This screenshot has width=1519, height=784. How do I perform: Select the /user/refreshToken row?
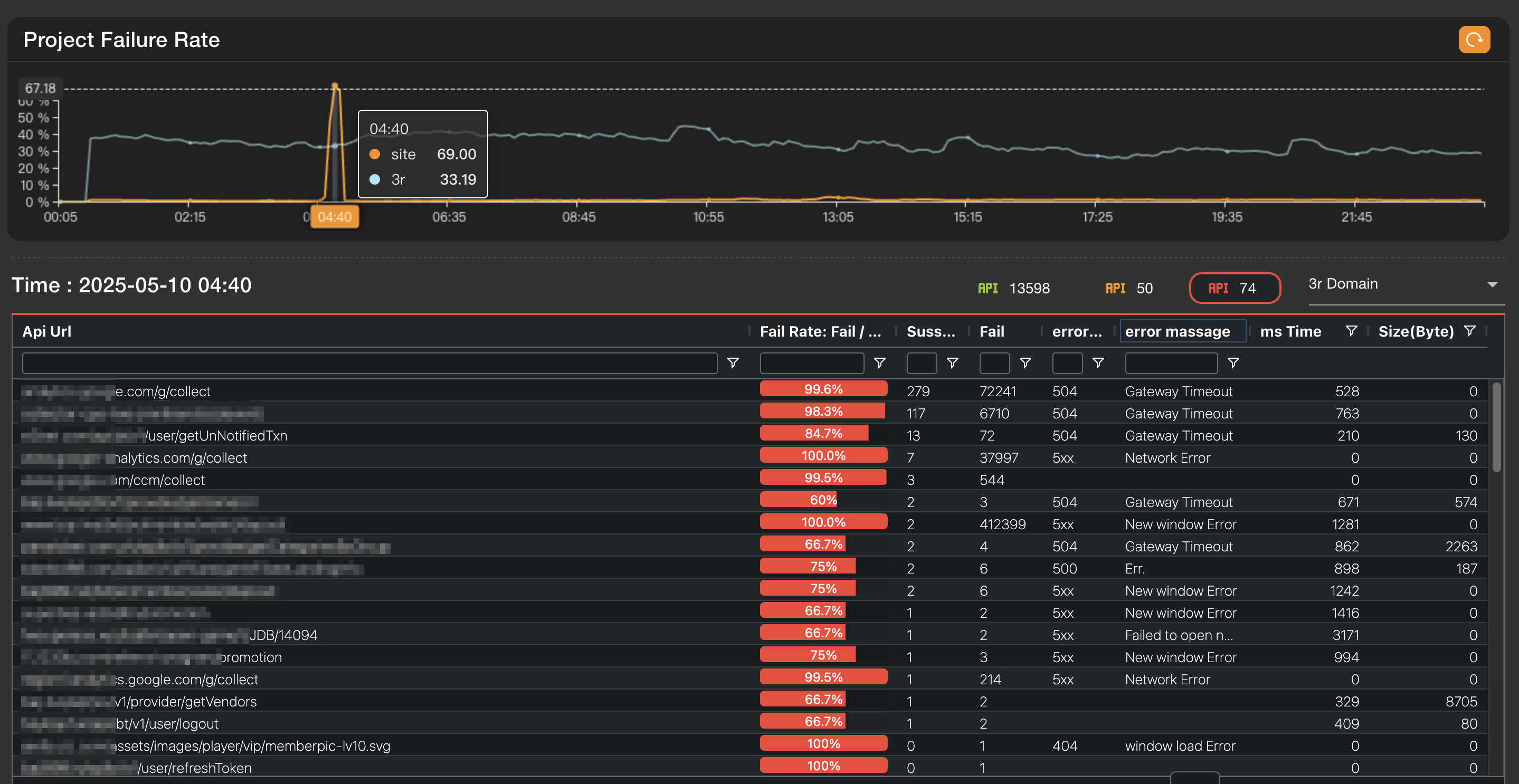coord(749,768)
